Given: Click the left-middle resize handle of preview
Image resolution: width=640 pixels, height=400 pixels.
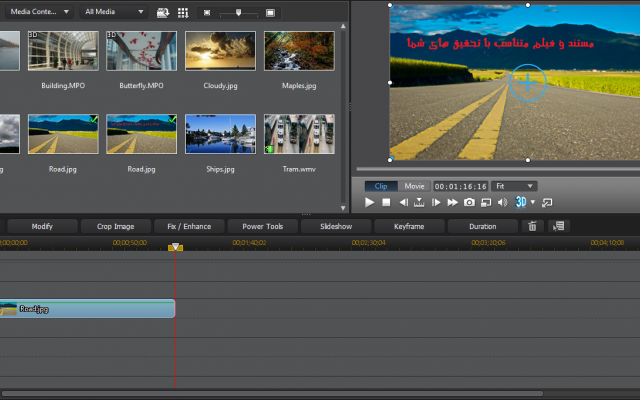Looking at the screenshot, I should click(x=390, y=82).
